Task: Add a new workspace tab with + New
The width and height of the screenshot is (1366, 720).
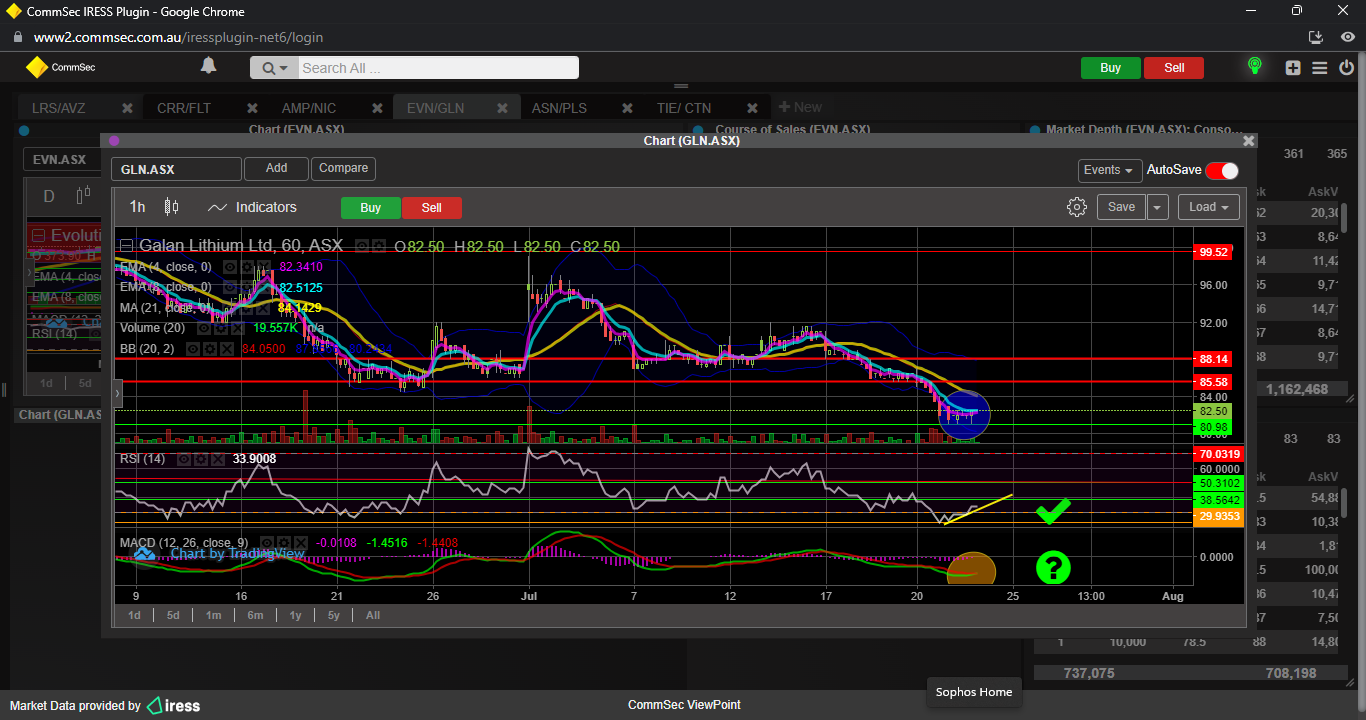Action: 800,107
